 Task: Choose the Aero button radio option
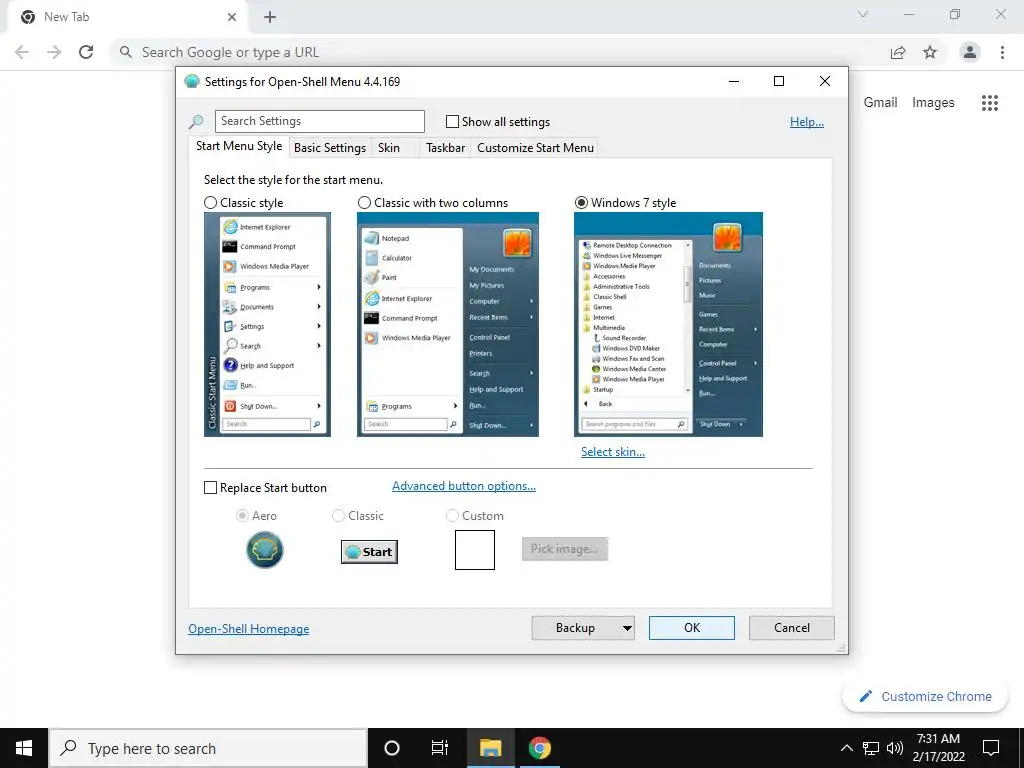pos(242,516)
